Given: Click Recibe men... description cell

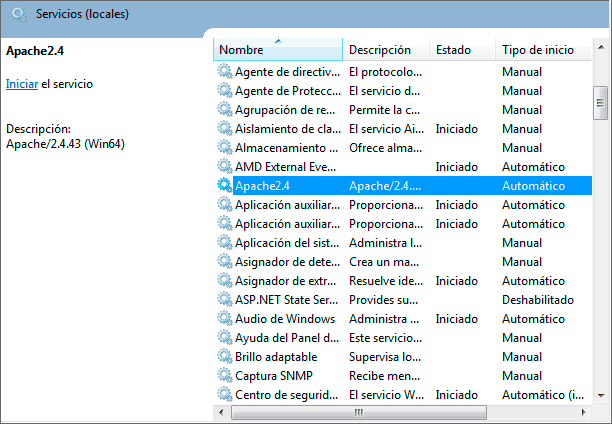Looking at the screenshot, I should (384, 376).
